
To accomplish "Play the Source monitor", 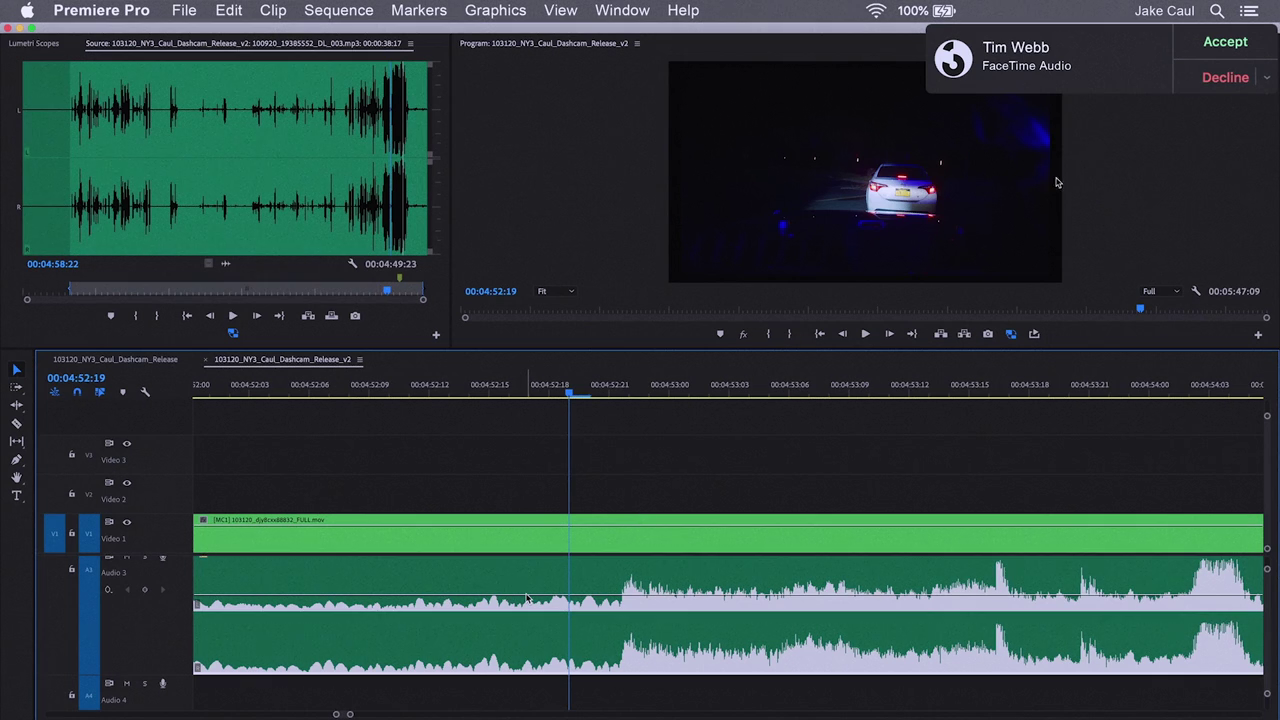I will point(233,316).
